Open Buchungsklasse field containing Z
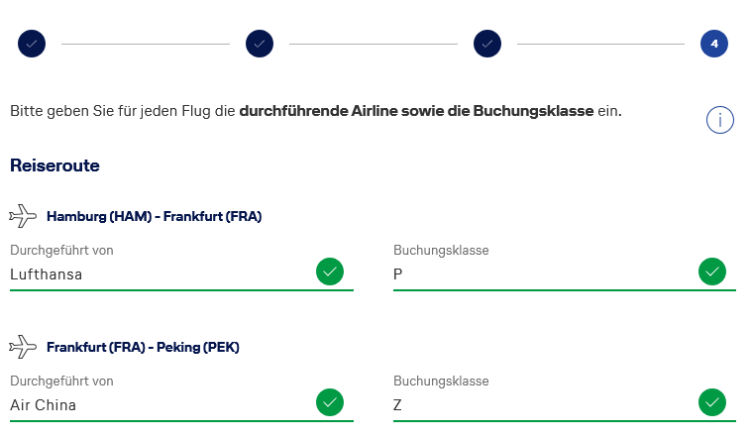Viewport: 750px width, 437px height. tap(540, 405)
